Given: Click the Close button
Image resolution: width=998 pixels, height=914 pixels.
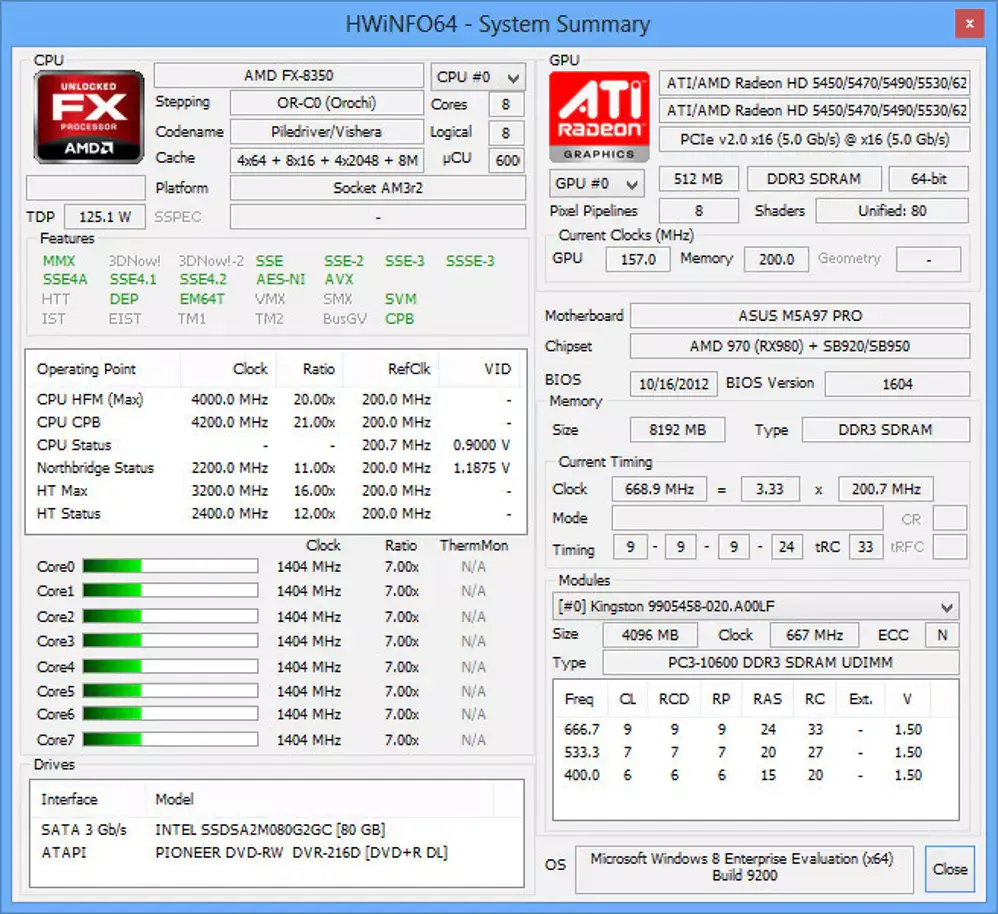Looking at the screenshot, I should (950, 869).
